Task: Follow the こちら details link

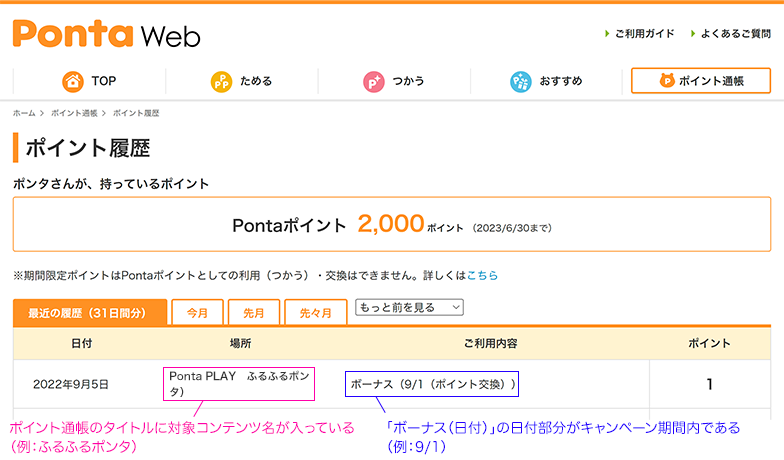Action: click(482, 275)
